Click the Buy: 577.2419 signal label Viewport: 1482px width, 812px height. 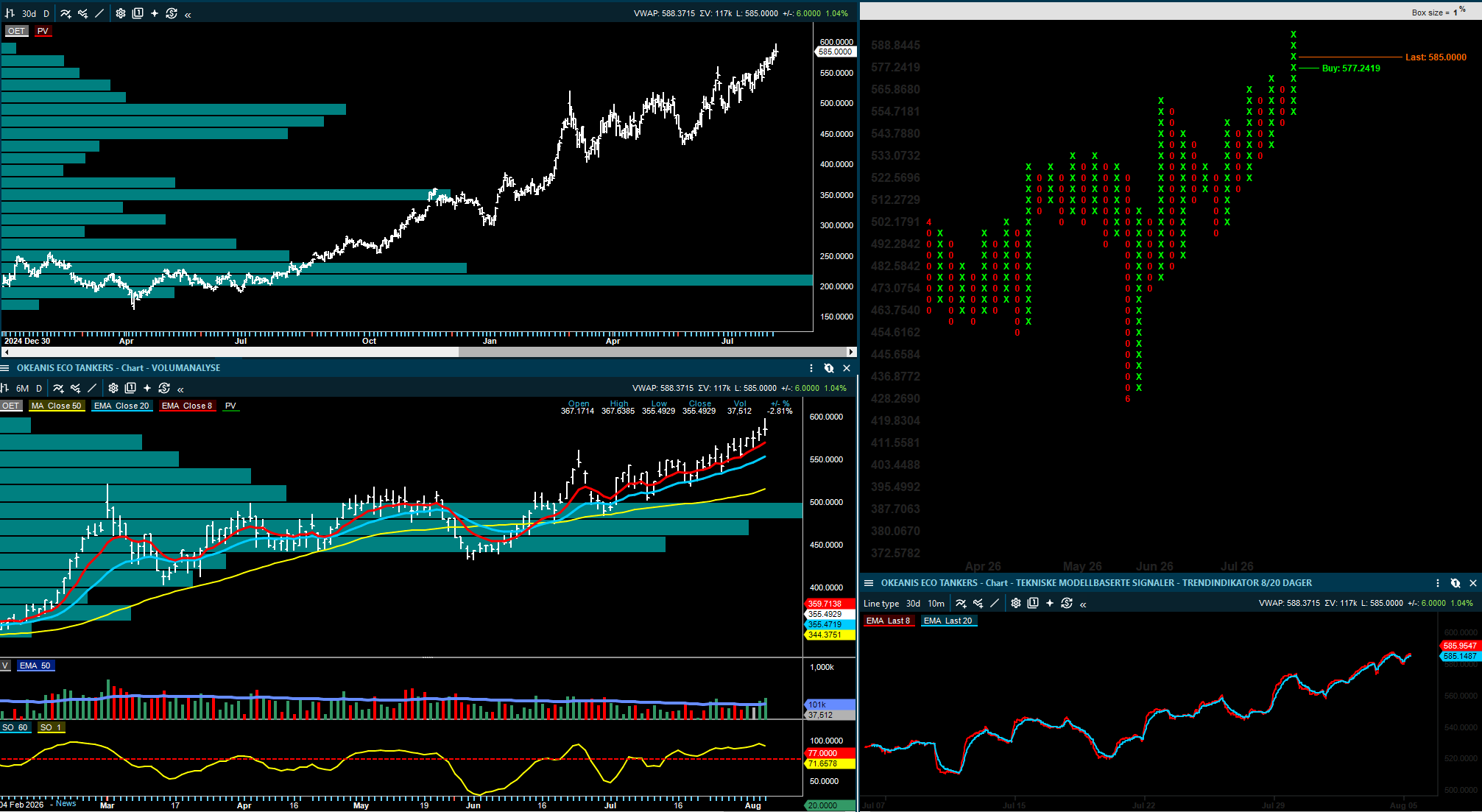[x=1351, y=68]
